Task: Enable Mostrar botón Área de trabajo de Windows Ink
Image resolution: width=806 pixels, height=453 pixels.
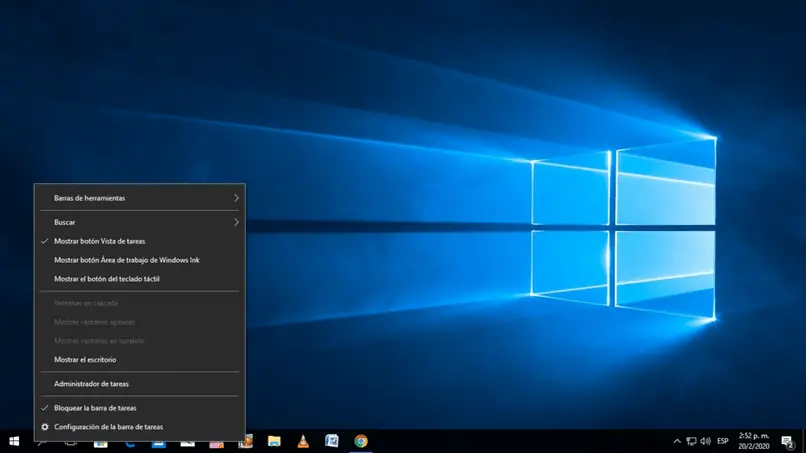Action: [140, 260]
